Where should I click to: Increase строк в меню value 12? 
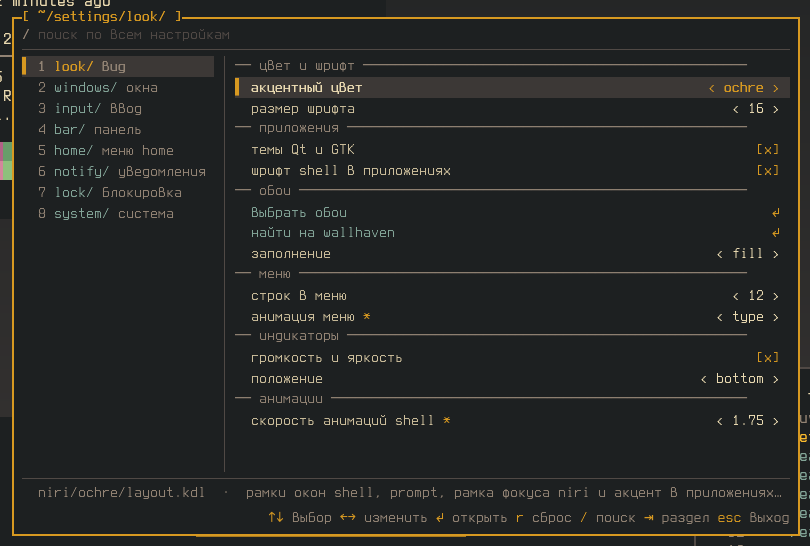pos(775,296)
